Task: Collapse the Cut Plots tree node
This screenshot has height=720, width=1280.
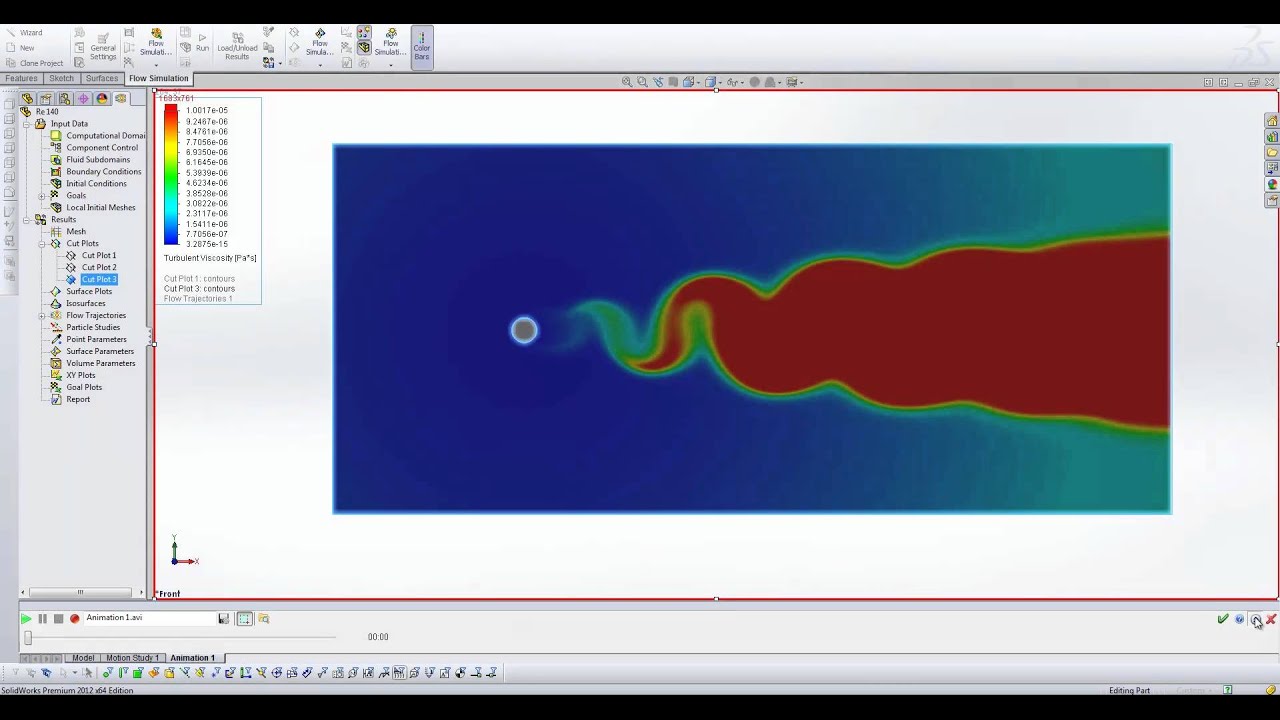Action: click(42, 244)
